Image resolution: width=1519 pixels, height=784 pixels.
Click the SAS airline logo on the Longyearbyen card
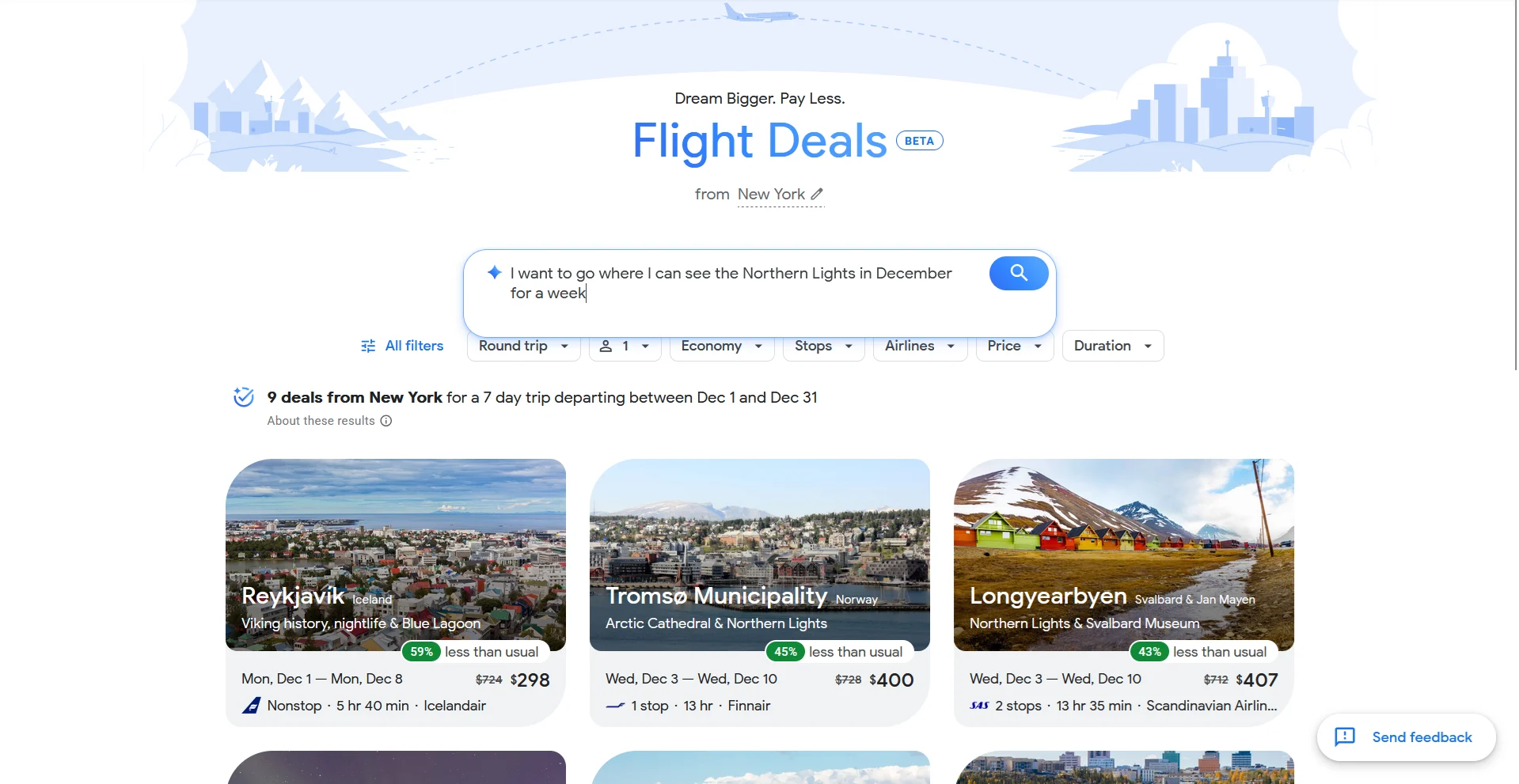coord(979,706)
